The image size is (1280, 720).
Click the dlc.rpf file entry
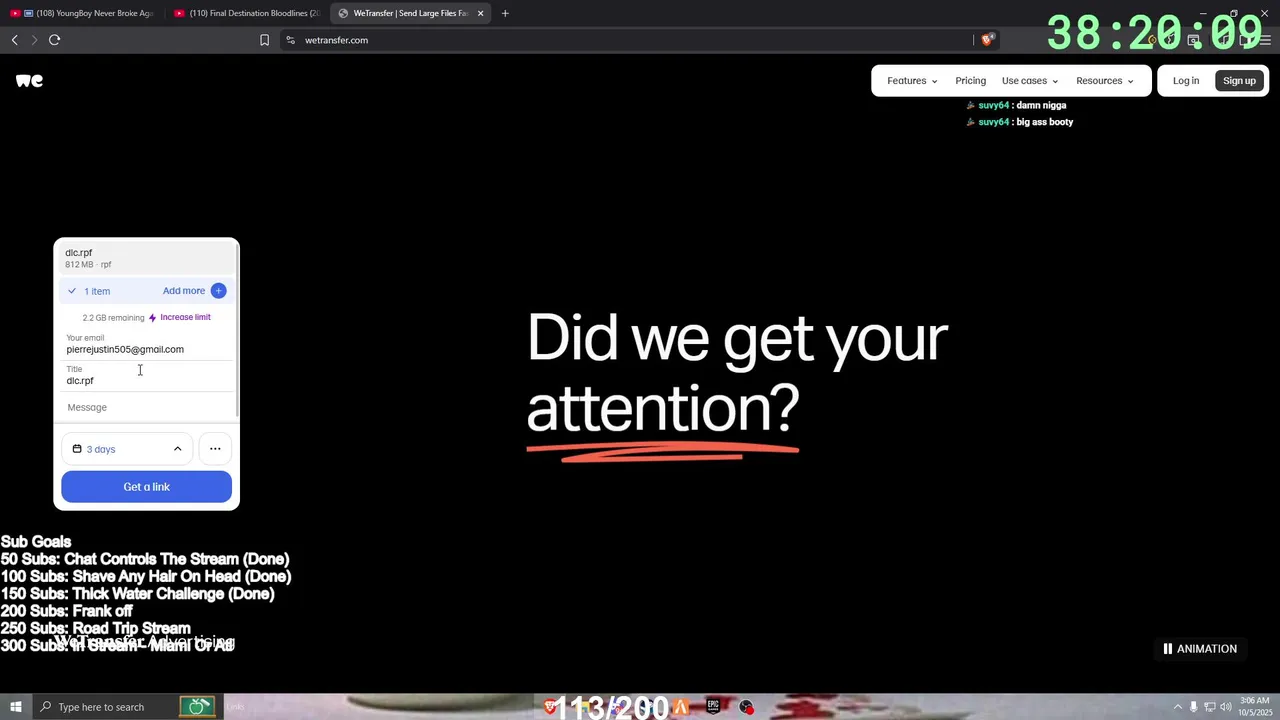[x=146, y=258]
